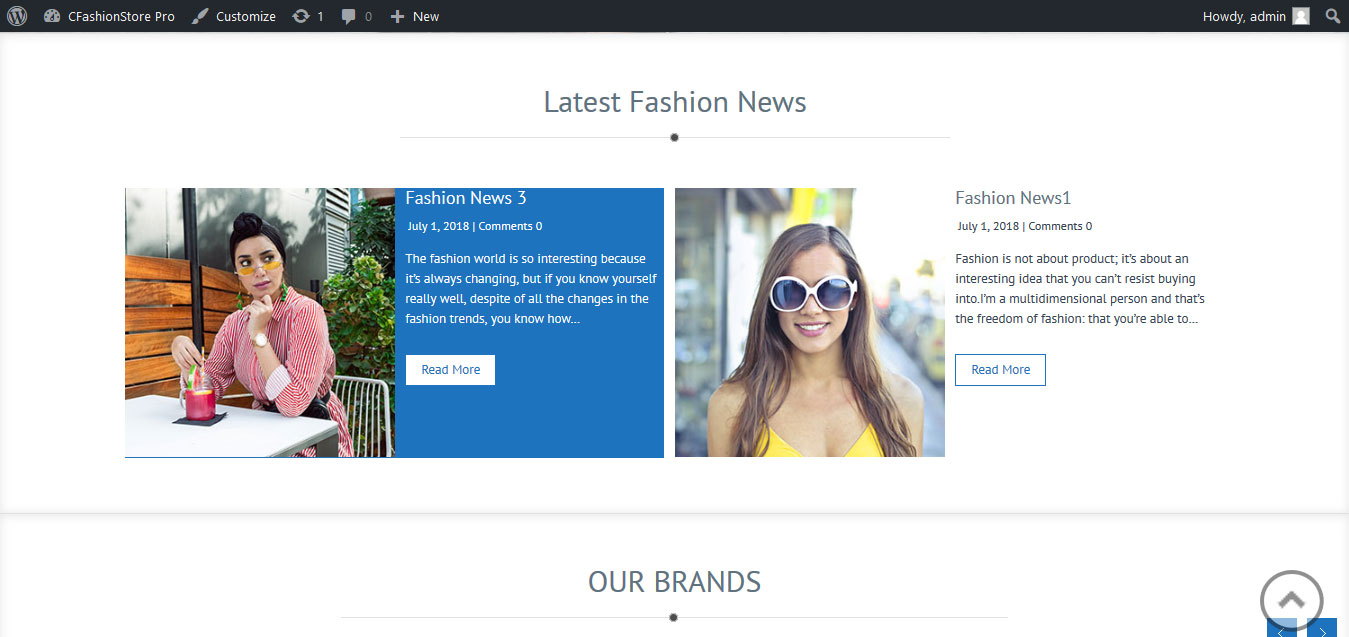Click the OUR BRANDS heading
This screenshot has width=1349, height=637.
pos(675,582)
